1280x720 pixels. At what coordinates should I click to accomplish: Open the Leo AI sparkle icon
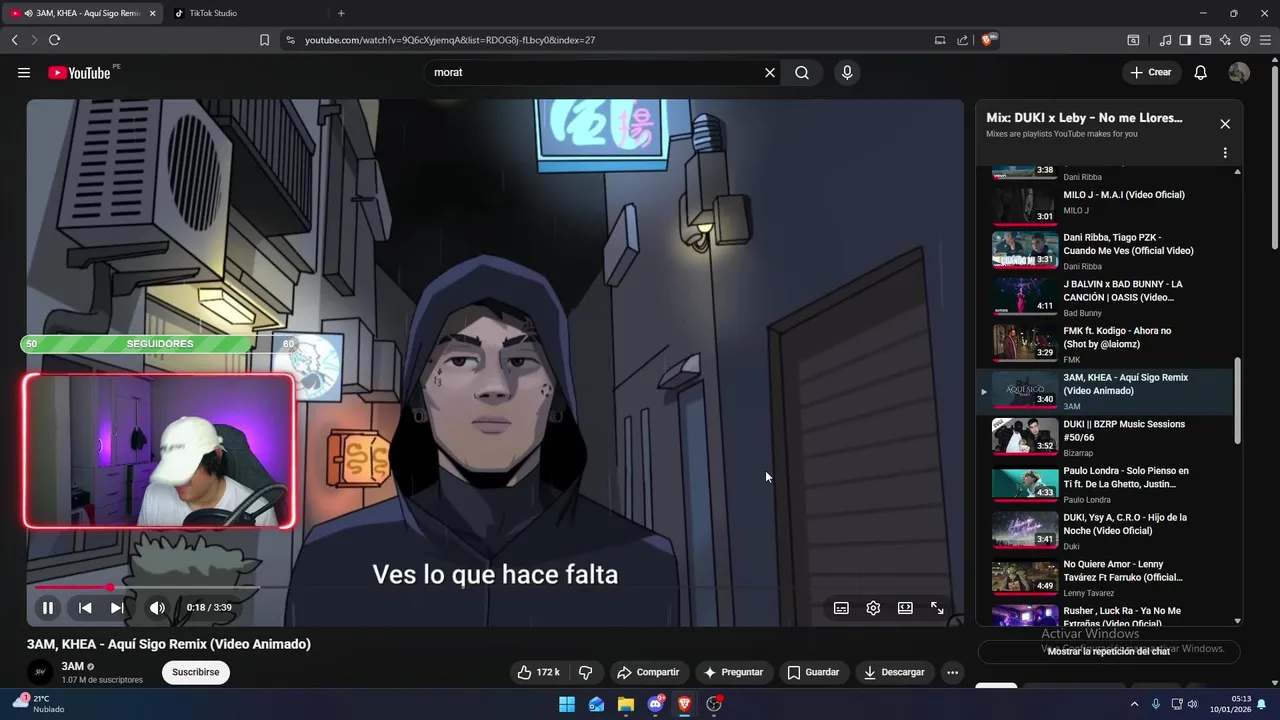coord(1225,40)
